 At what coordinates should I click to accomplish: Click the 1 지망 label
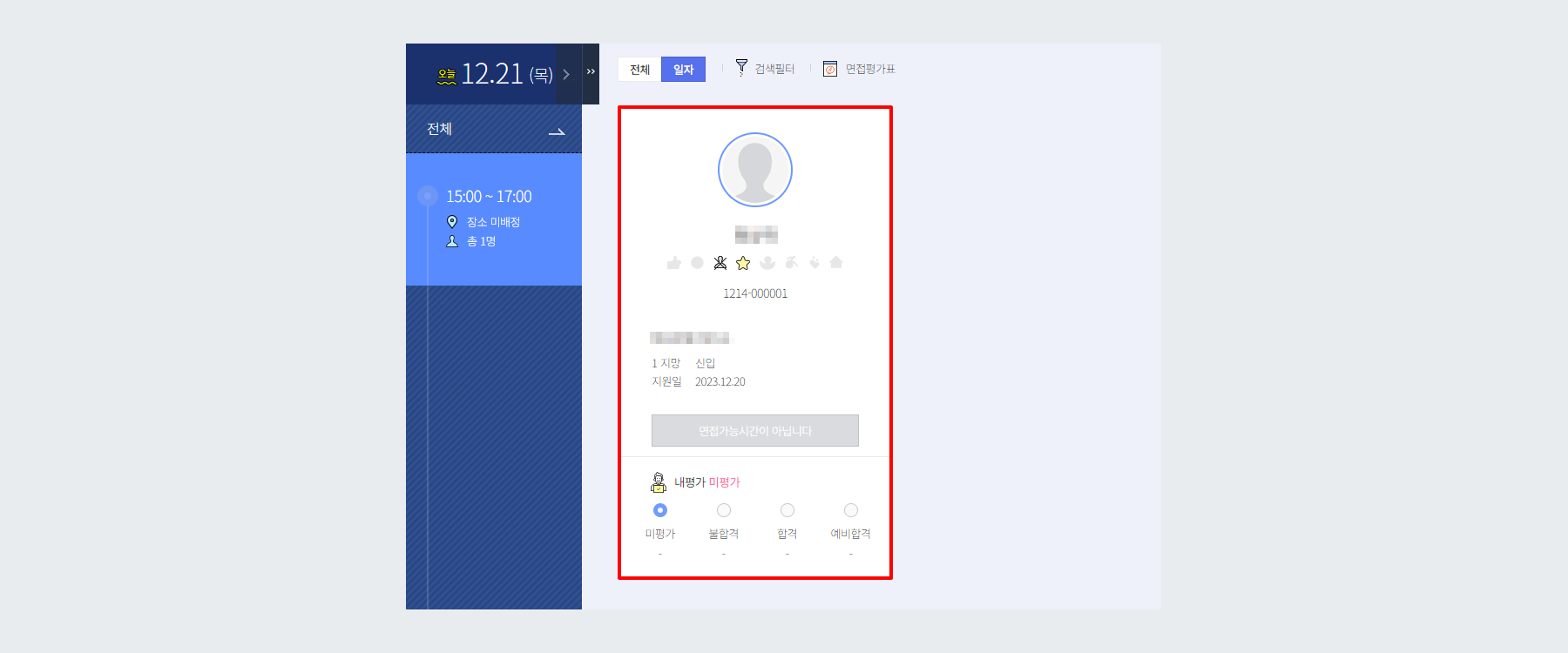[x=666, y=363]
